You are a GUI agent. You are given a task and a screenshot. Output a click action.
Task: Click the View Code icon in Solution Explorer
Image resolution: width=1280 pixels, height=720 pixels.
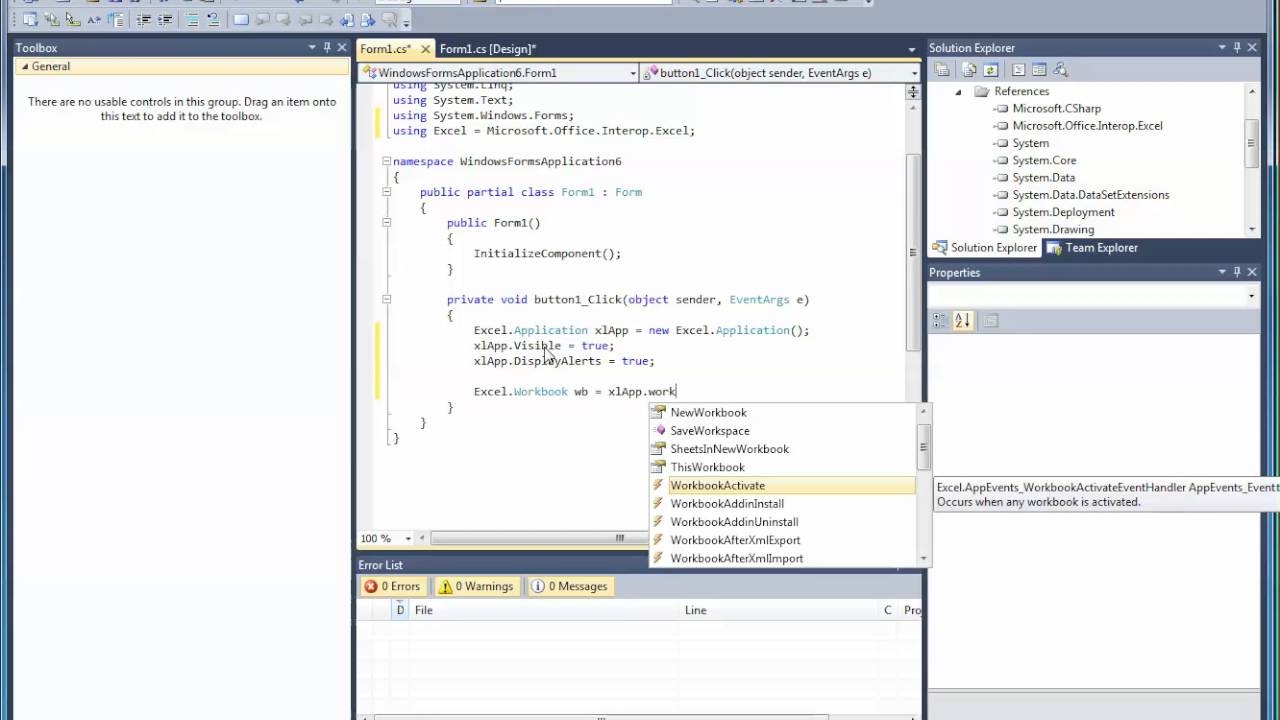coord(1018,69)
